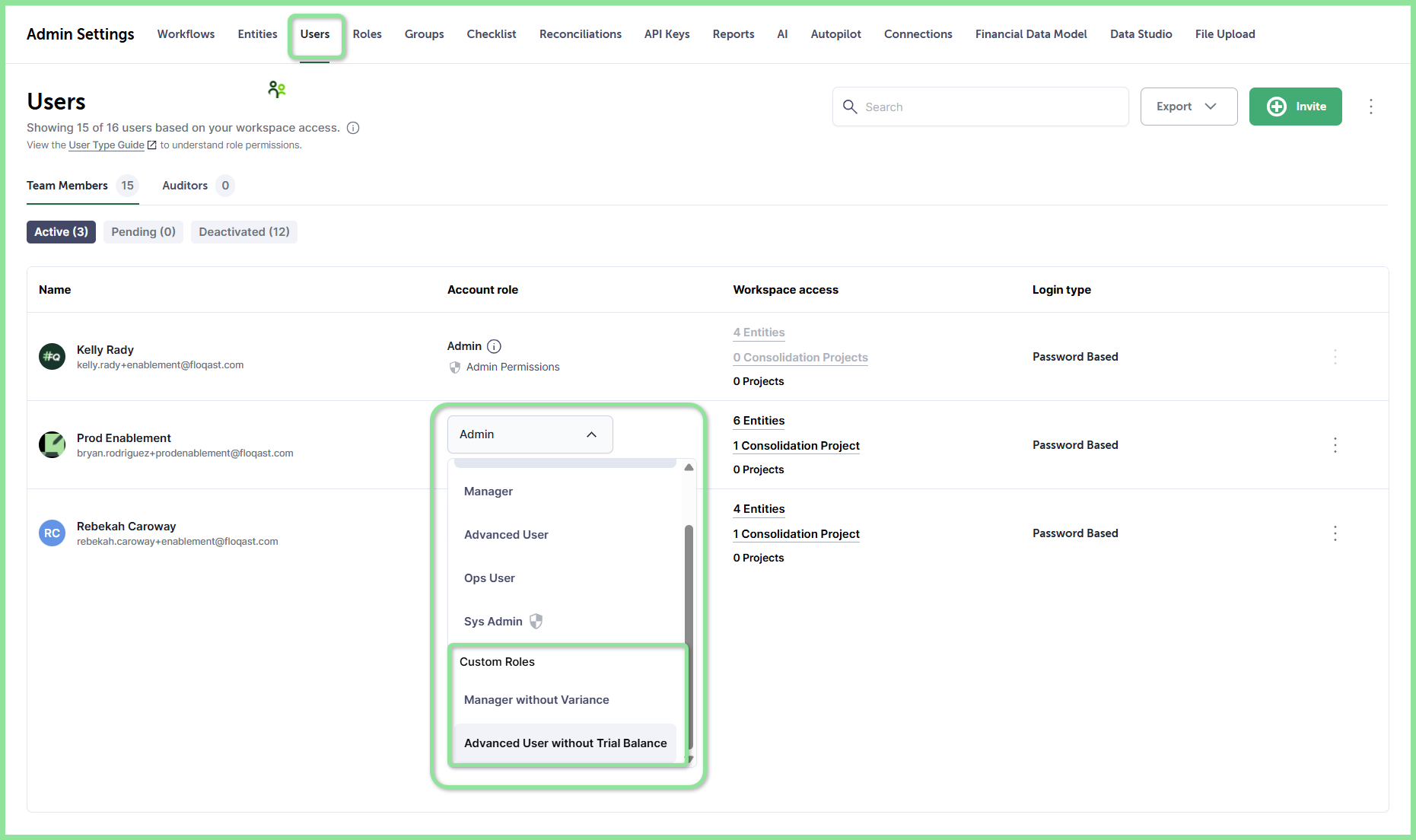Open the Financial Data Model tab
Image resolution: width=1416 pixels, height=840 pixels.
pyautogui.click(x=1031, y=34)
